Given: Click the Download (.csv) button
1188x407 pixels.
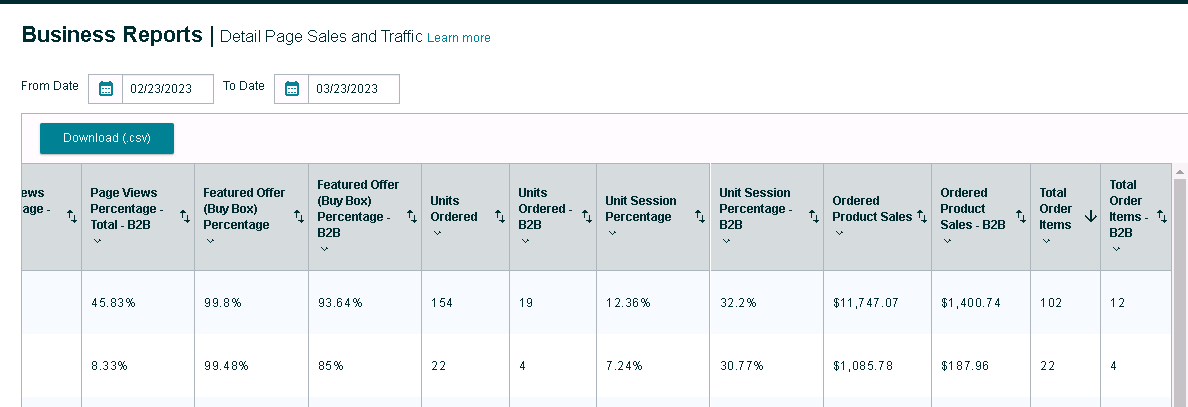Looking at the screenshot, I should coord(107,138).
